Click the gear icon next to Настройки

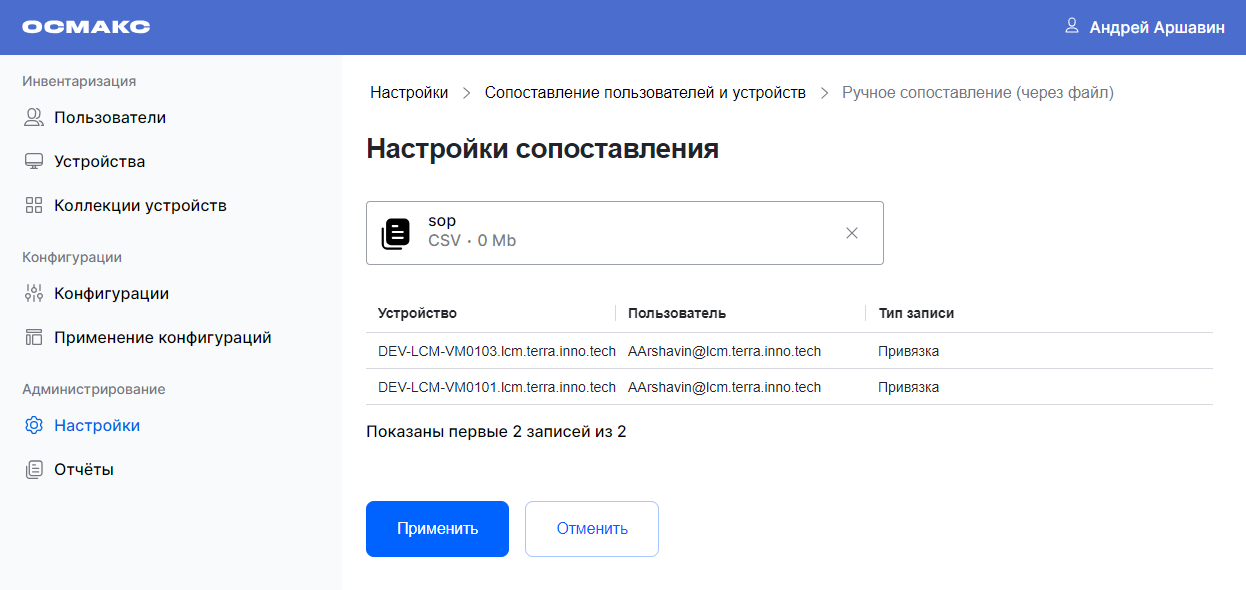33,425
